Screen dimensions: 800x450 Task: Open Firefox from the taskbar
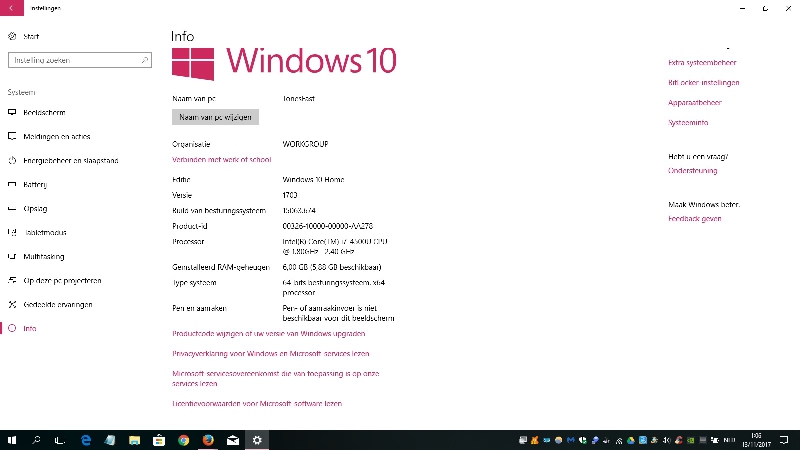(208, 439)
